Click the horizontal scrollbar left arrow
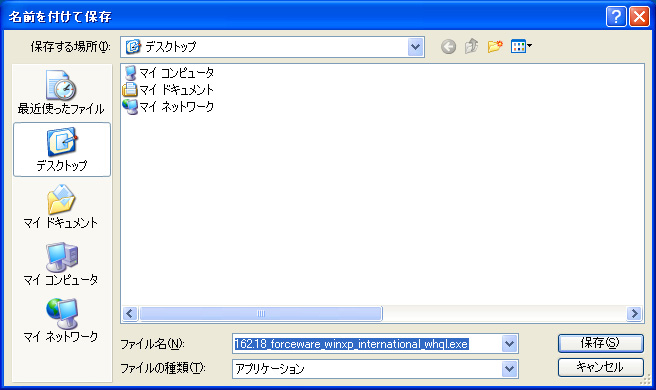This screenshot has width=656, height=390. coord(130,313)
